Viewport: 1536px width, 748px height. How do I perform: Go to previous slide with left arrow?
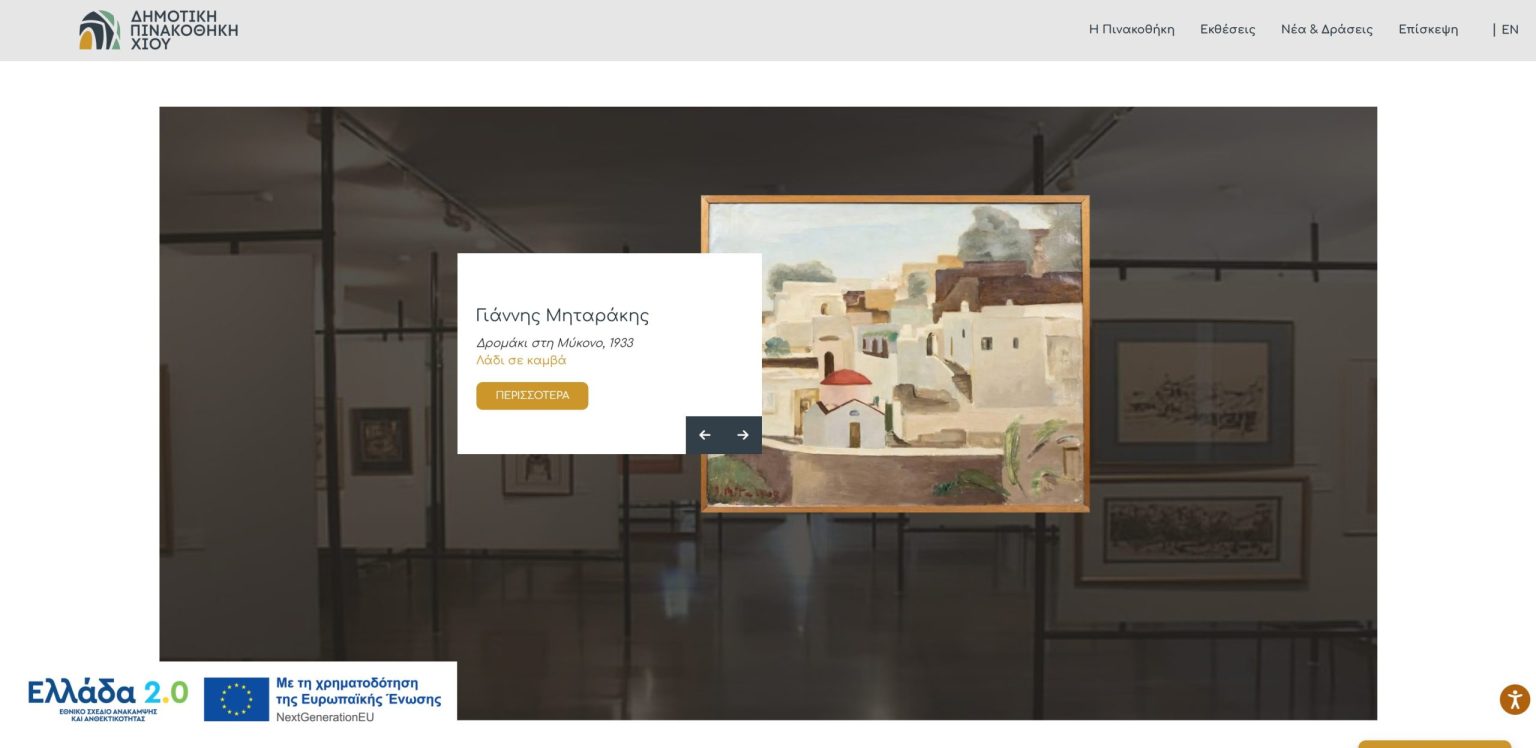tap(704, 435)
